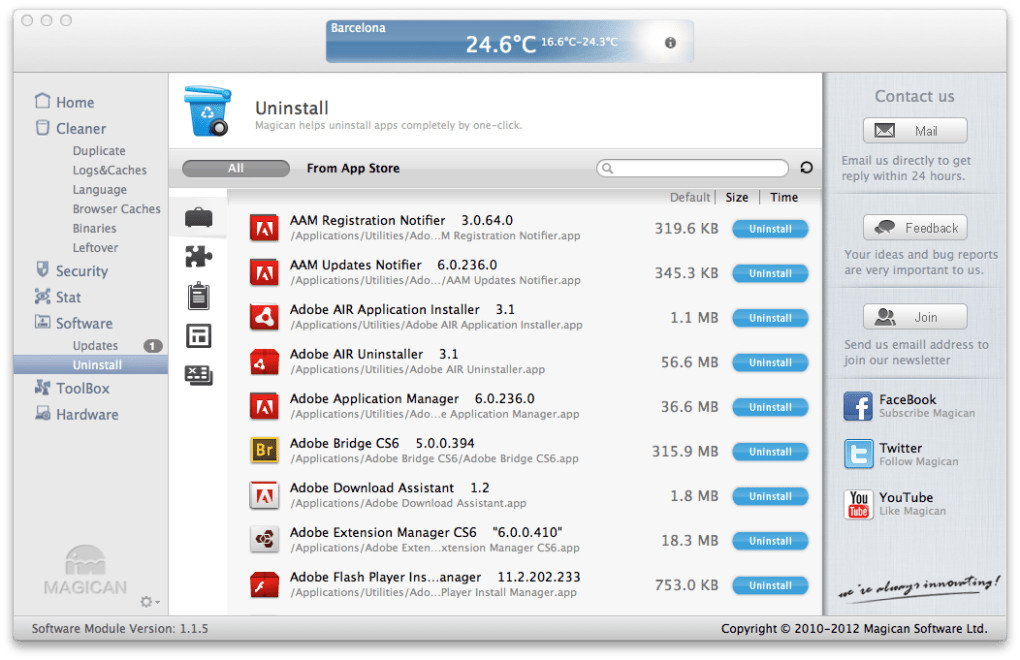This screenshot has width=1020, height=660.
Task: Click AAM Updates Notifier app icon
Action: tap(264, 272)
